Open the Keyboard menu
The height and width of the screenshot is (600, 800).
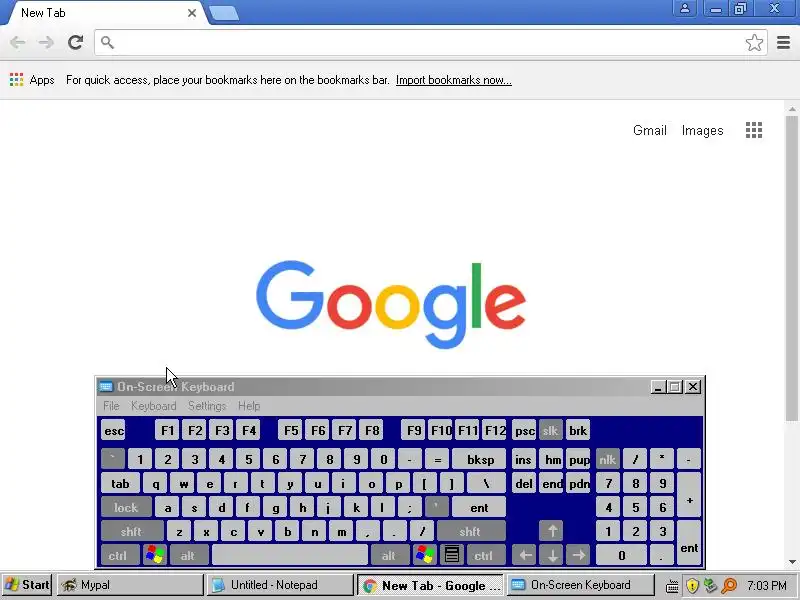154,406
